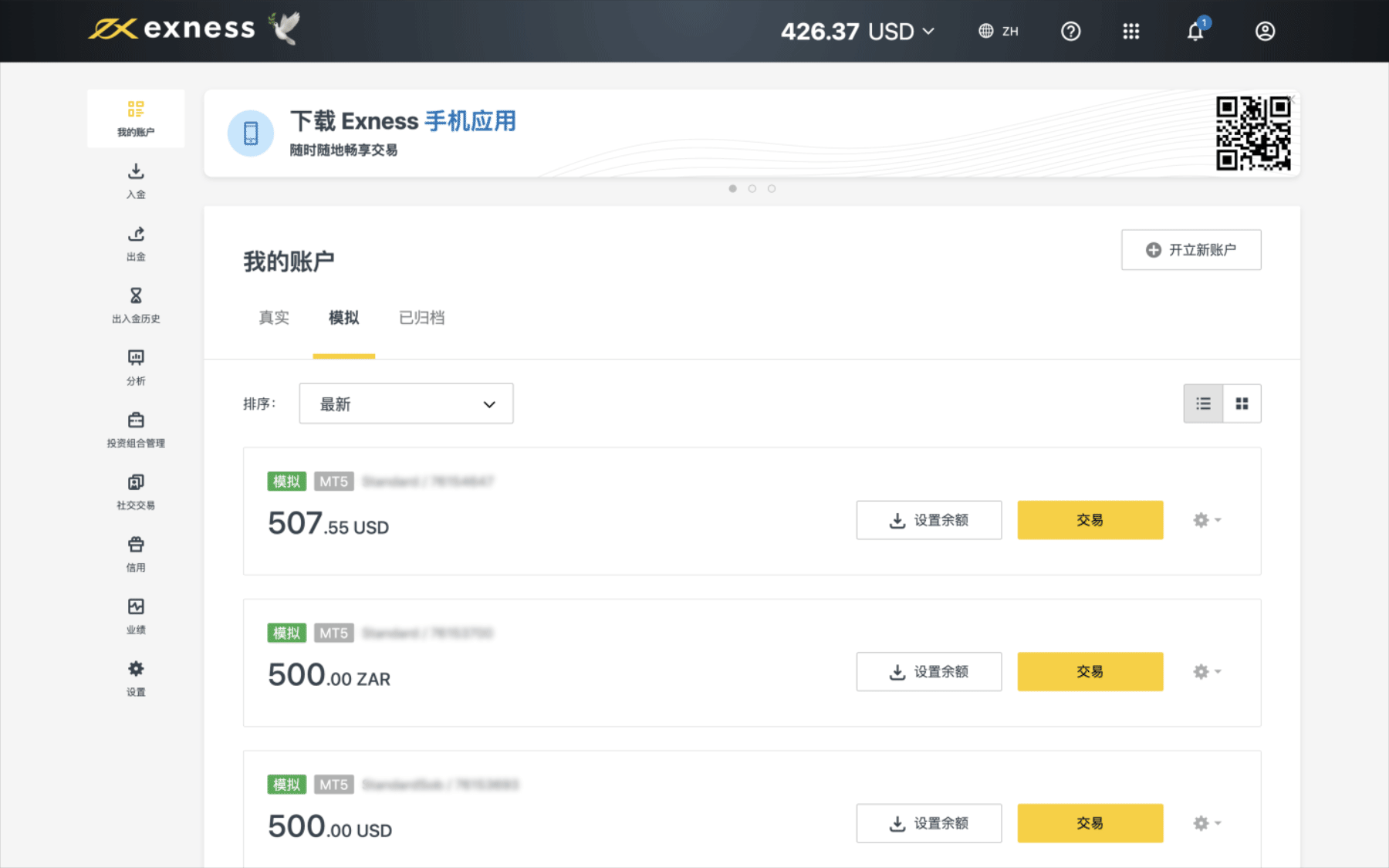Open the withdrawal (出金) sidebar icon
Viewport: 1389px width, 868px height.
136,235
